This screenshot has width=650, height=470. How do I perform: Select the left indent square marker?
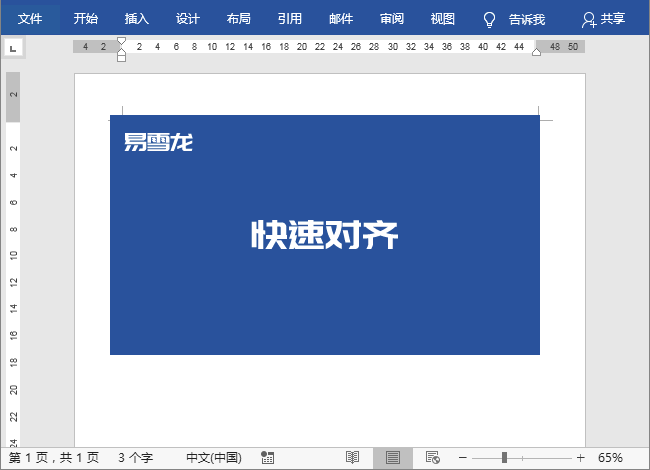pos(121,58)
